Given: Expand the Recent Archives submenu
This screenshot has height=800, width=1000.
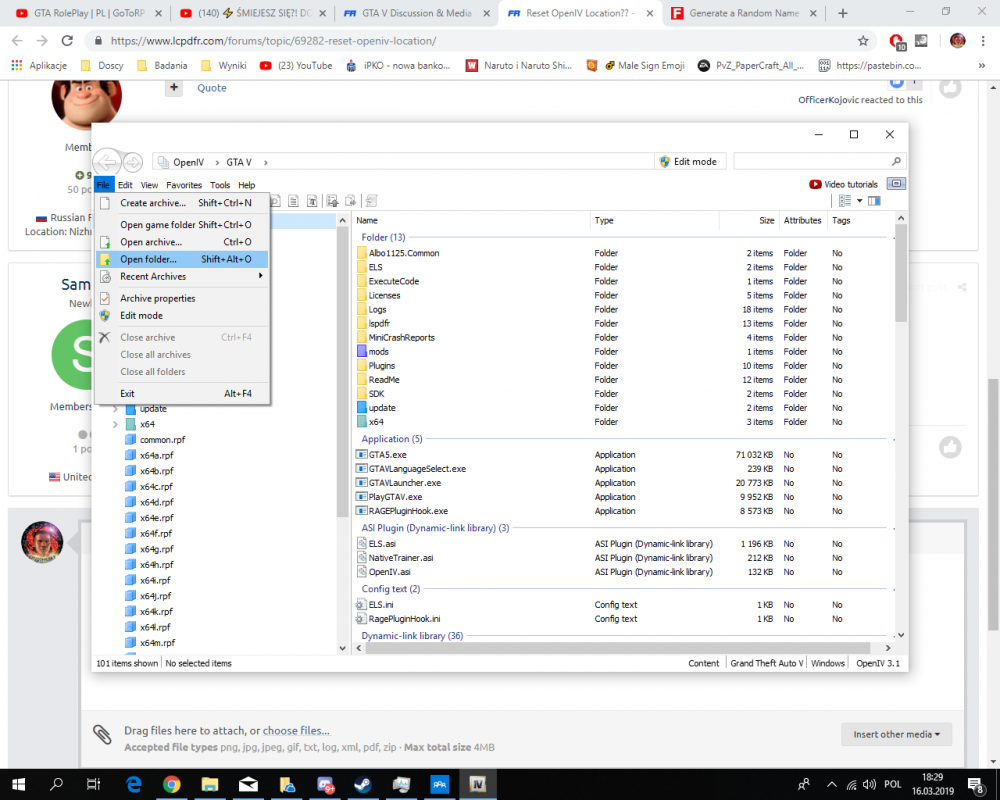Looking at the screenshot, I should point(182,276).
